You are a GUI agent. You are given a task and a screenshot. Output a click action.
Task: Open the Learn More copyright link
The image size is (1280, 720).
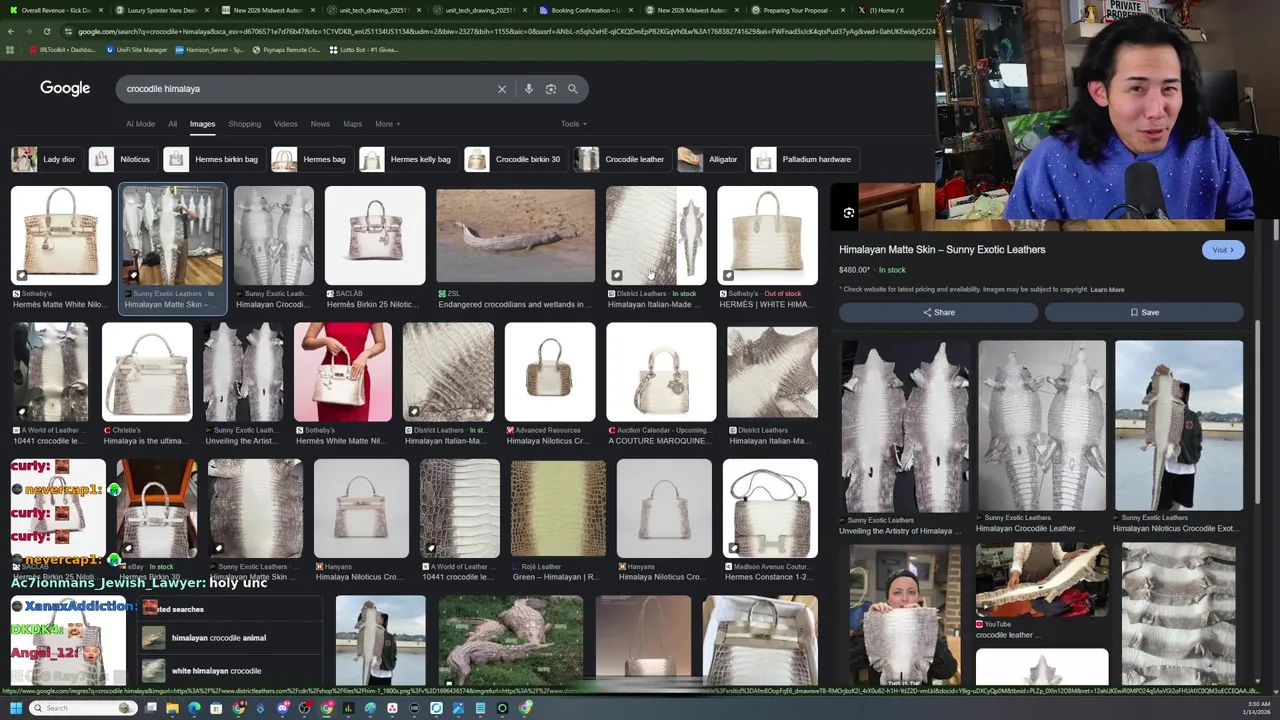point(1107,289)
